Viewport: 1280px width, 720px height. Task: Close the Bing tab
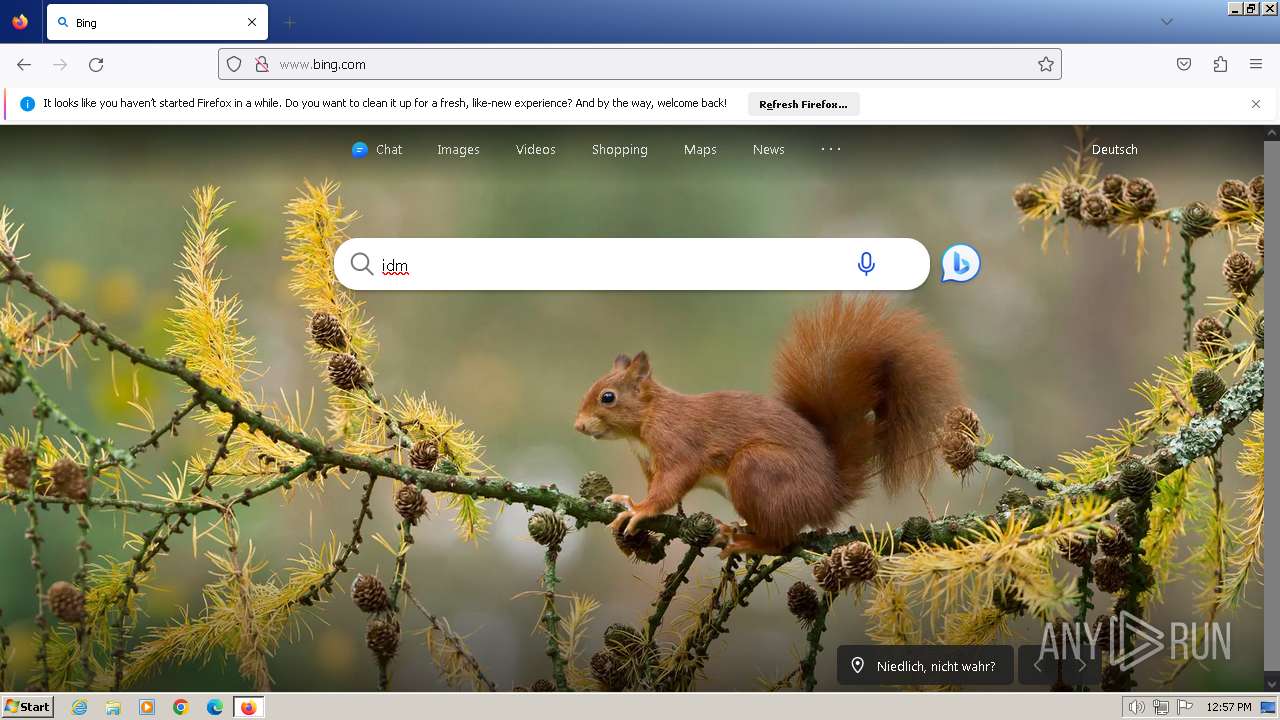[252, 22]
